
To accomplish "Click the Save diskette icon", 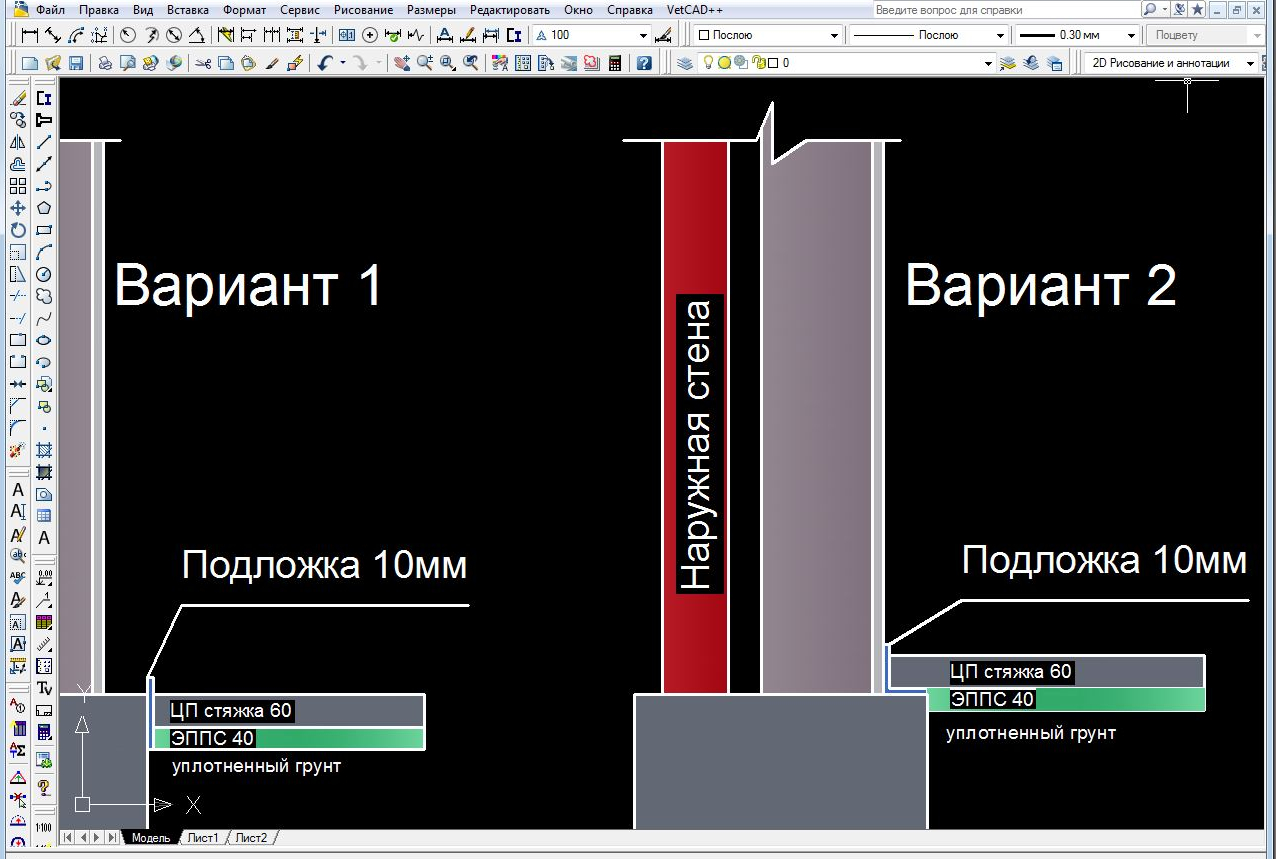I will 74,63.
